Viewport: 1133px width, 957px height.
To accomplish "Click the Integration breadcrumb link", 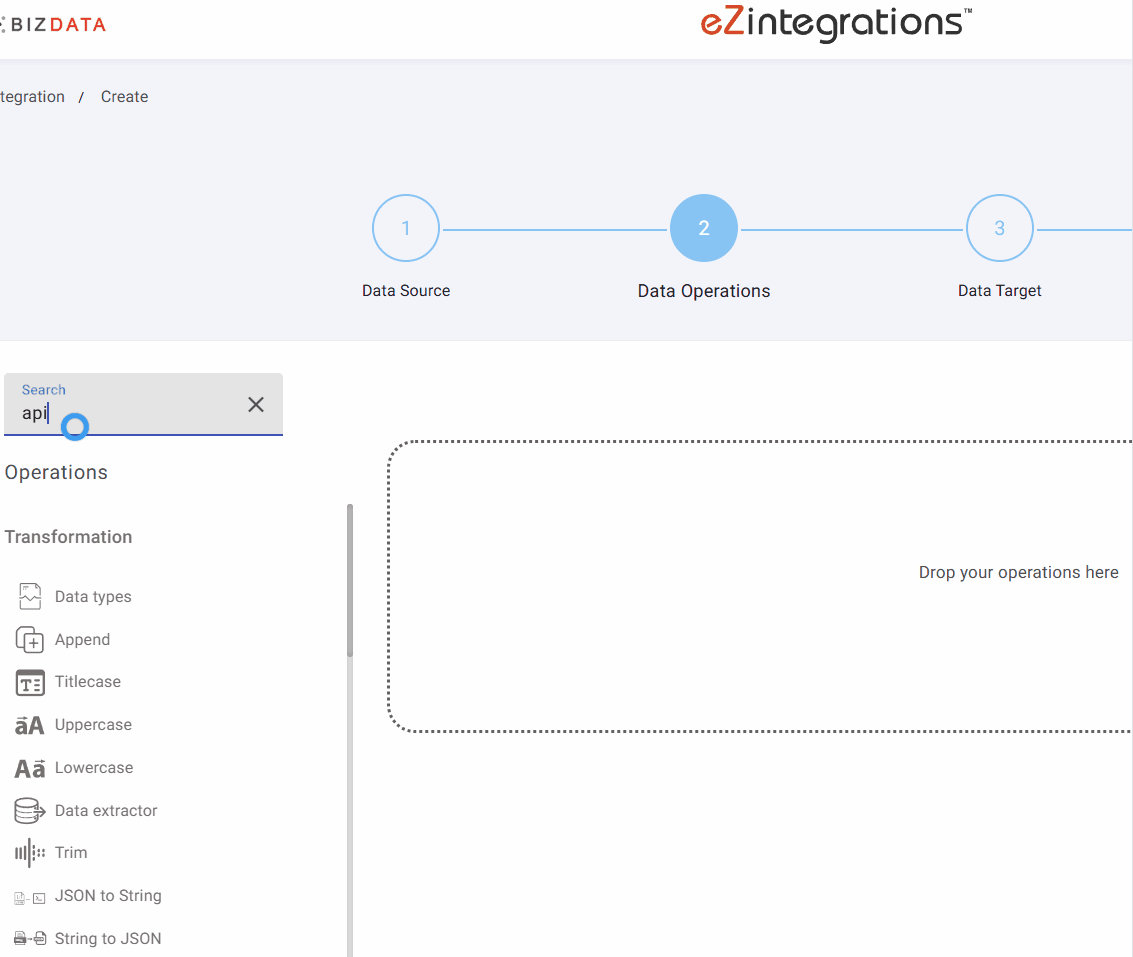I will click(x=32, y=97).
